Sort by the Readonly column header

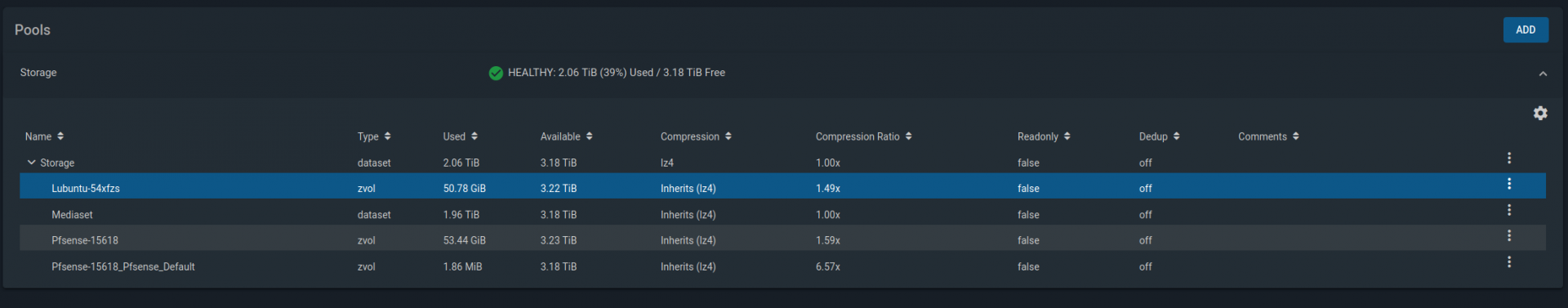tap(1044, 136)
